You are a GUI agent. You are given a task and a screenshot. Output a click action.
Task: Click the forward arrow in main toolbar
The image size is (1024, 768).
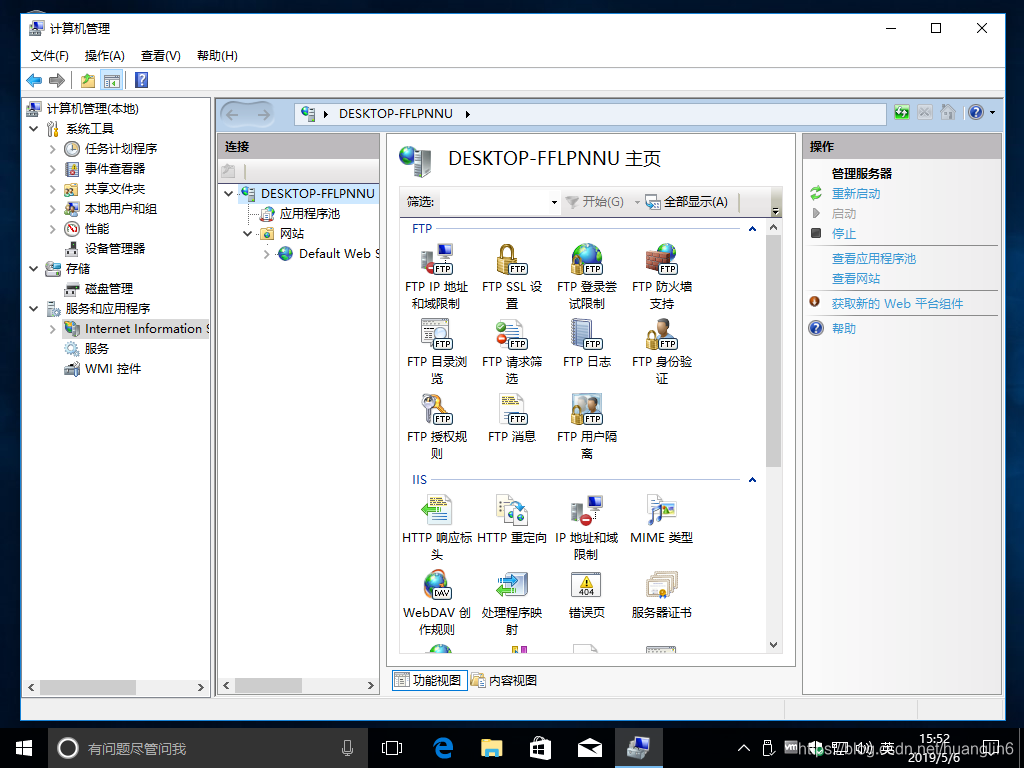coord(57,80)
